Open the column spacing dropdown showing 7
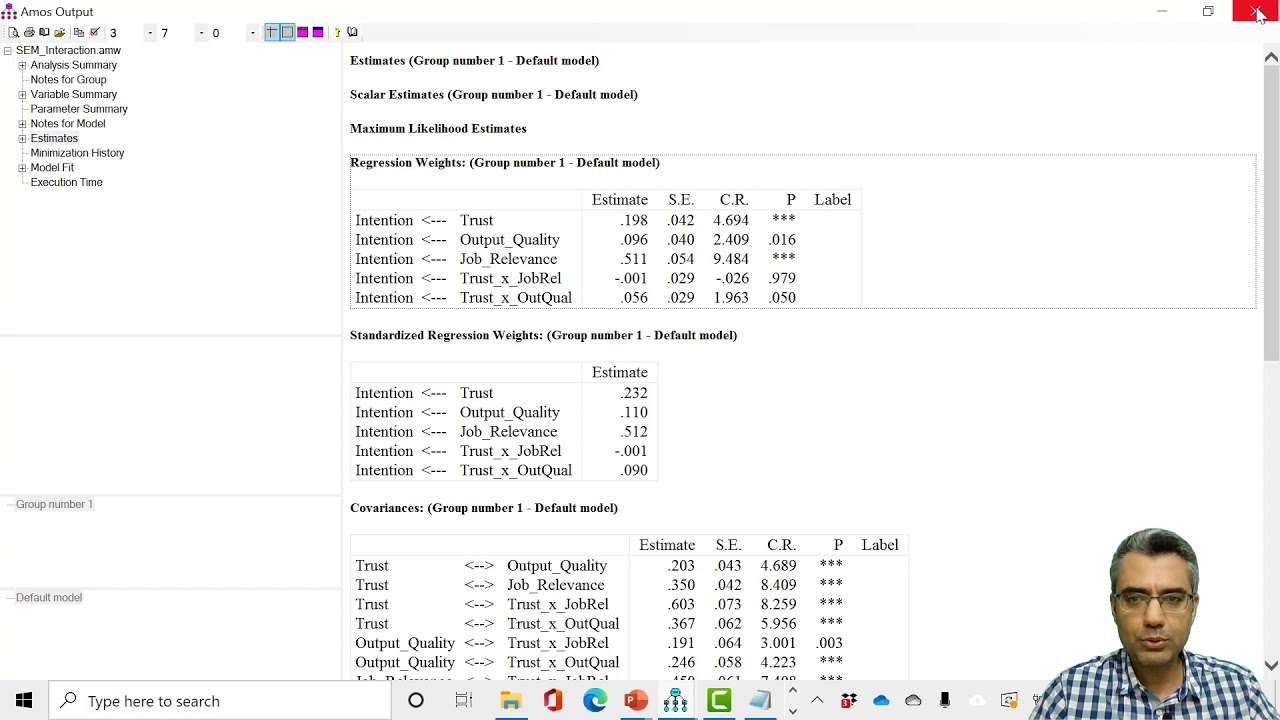Viewport: 1280px width, 720px height. (201, 33)
